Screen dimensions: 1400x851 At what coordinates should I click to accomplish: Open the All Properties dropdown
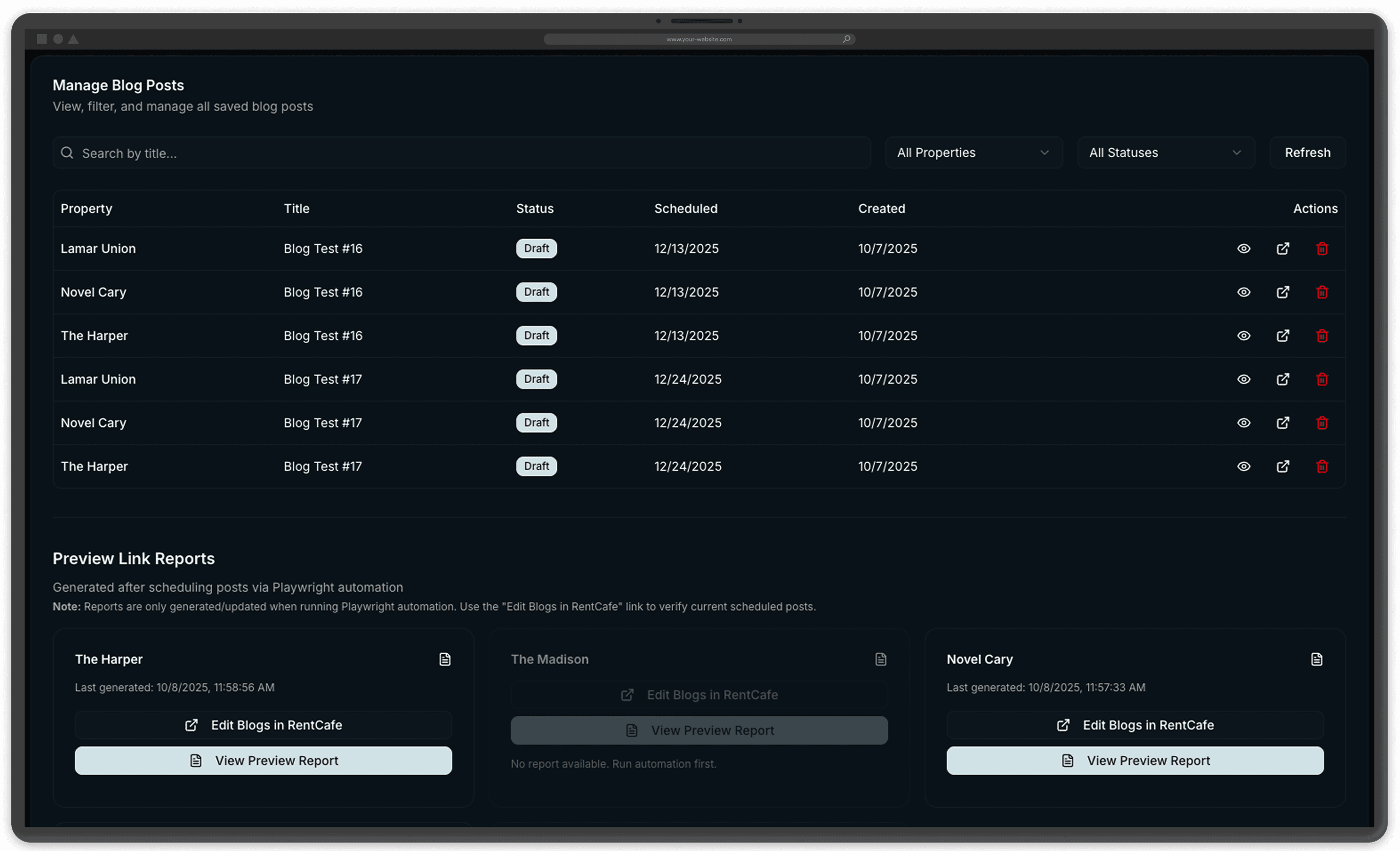point(973,152)
